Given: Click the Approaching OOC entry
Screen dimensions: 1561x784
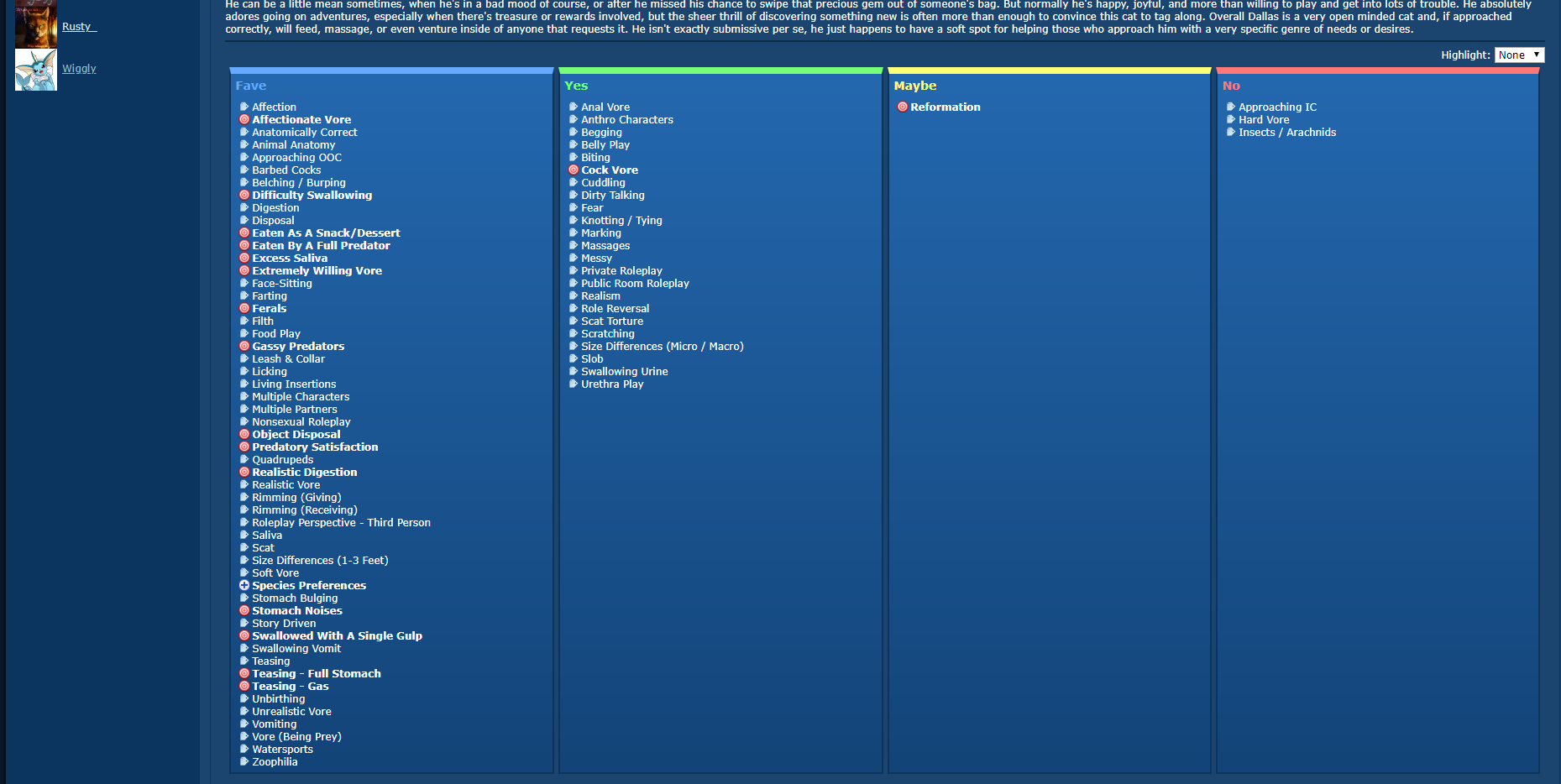Looking at the screenshot, I should 297,157.
